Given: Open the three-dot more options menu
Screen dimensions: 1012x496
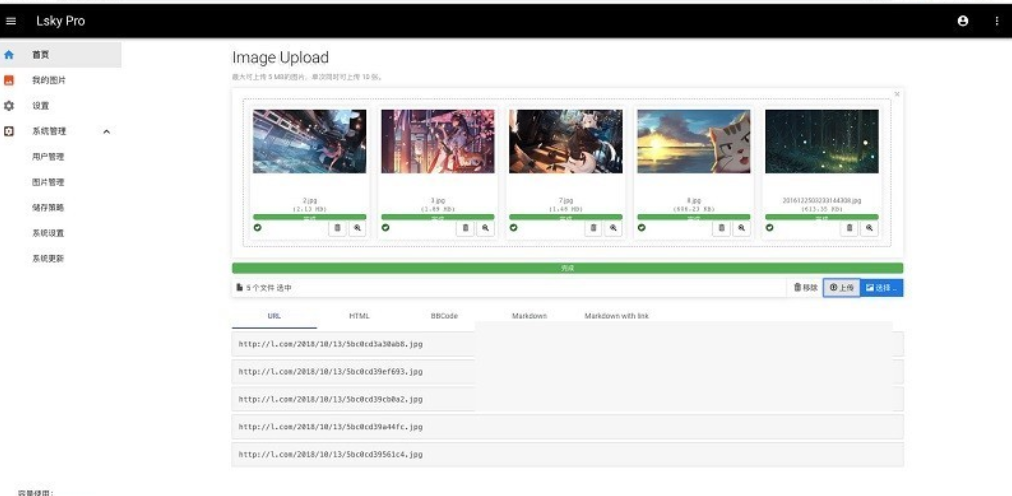Looking at the screenshot, I should pyautogui.click(x=997, y=21).
